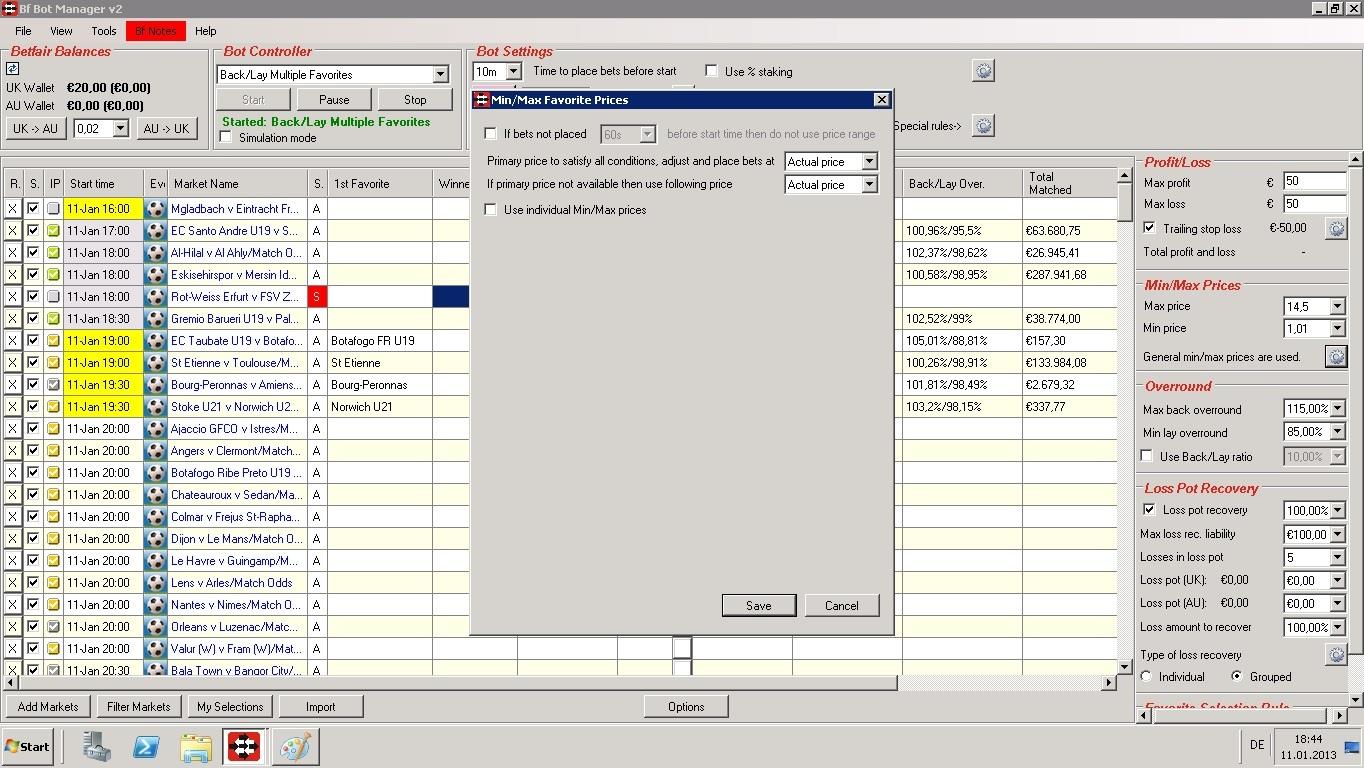Open Trailing stop loss settings gear
The height and width of the screenshot is (768, 1364).
tap(1336, 228)
